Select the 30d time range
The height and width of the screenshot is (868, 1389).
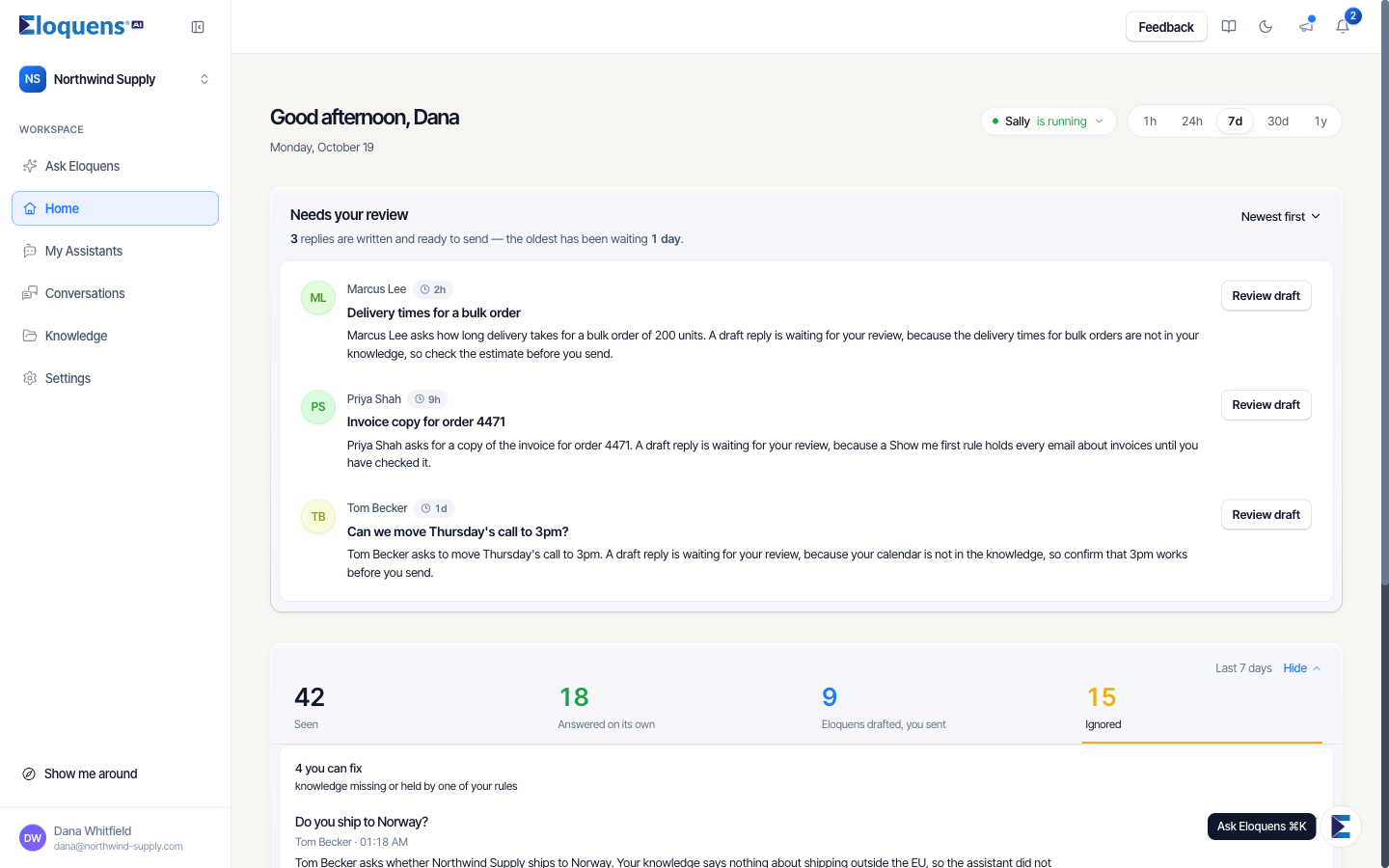pyautogui.click(x=1278, y=122)
